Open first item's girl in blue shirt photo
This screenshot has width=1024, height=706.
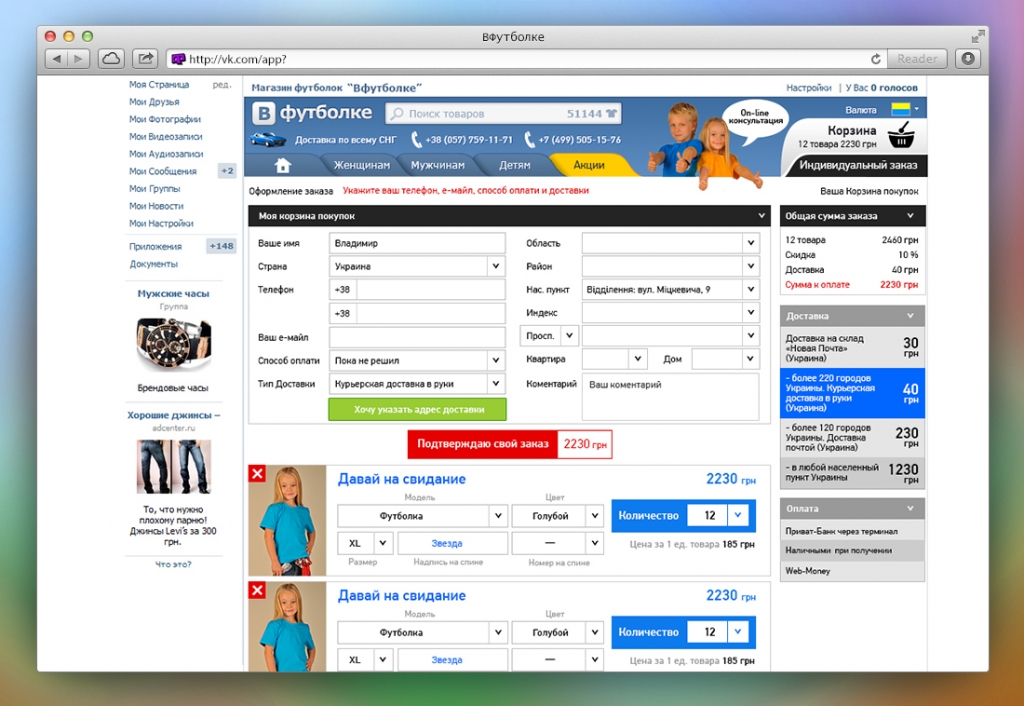(x=287, y=521)
